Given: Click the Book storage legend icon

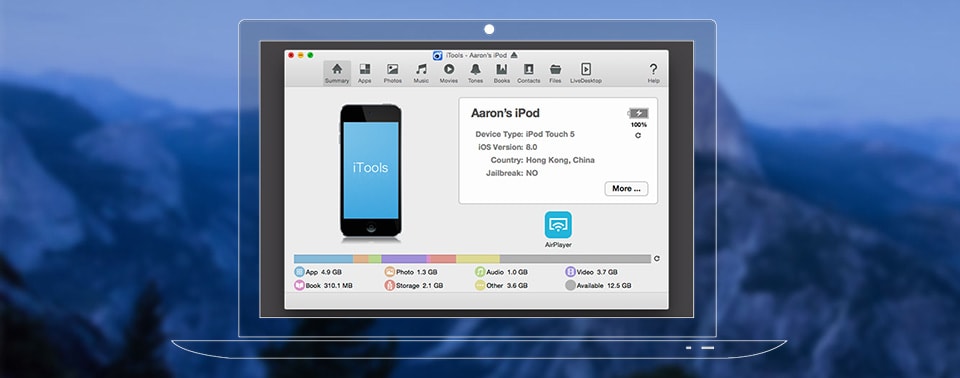Looking at the screenshot, I should pos(299,285).
